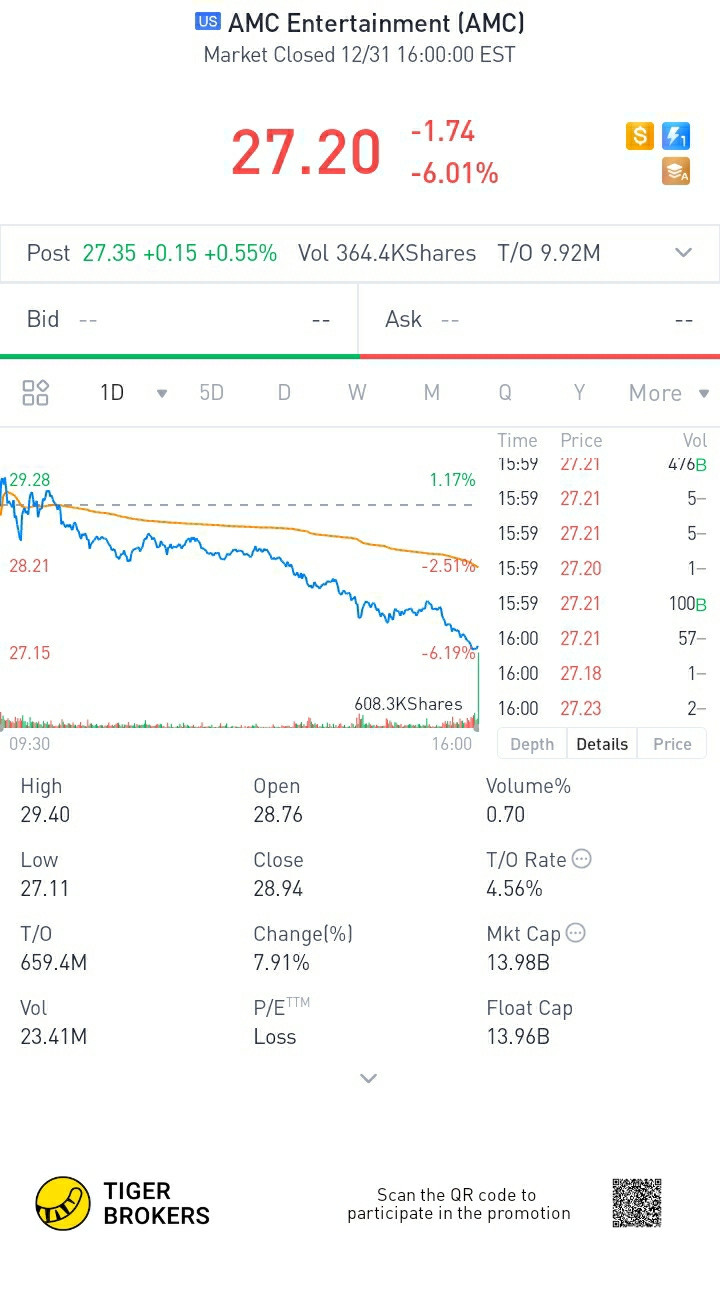This screenshot has height=1304, width=720.
Task: Expand more stock details with bottom chevron
Action: coord(368,1078)
